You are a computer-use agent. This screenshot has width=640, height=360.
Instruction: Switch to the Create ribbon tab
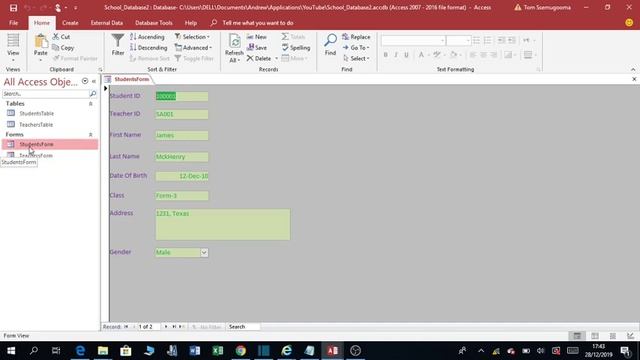pyautogui.click(x=70, y=23)
